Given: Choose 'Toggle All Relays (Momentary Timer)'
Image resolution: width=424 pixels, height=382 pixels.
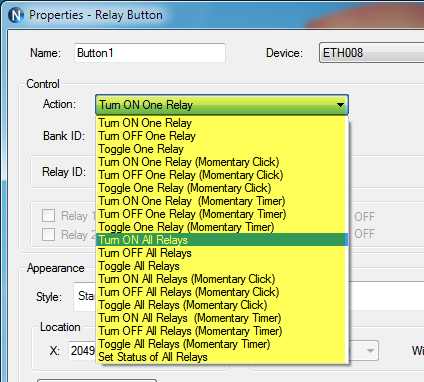Looking at the screenshot, I should click(x=222, y=344).
